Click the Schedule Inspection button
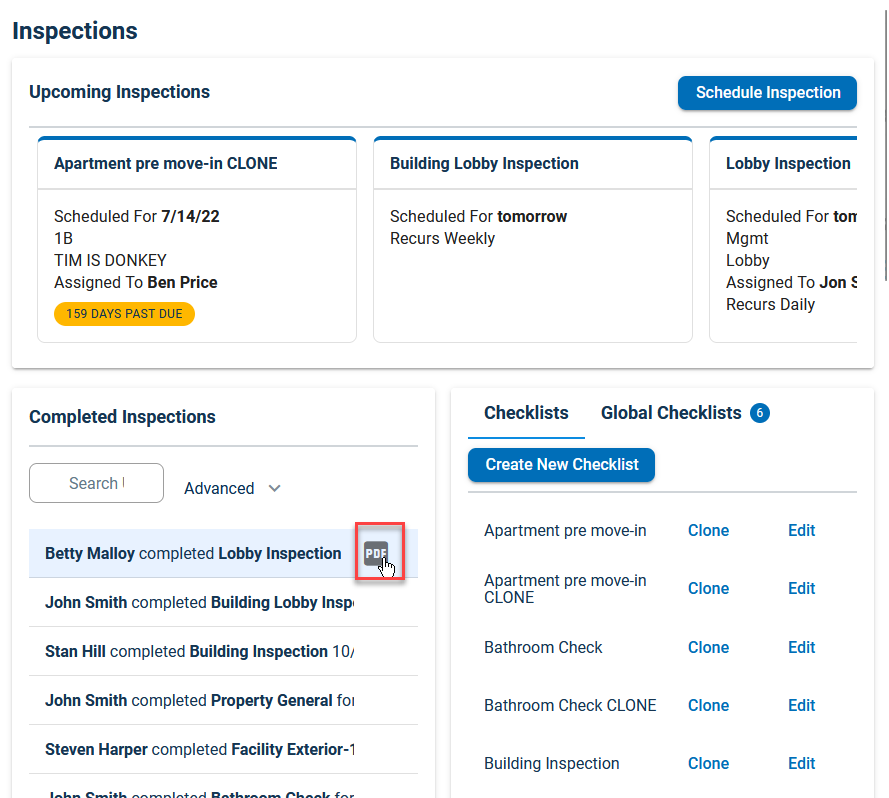 point(767,92)
